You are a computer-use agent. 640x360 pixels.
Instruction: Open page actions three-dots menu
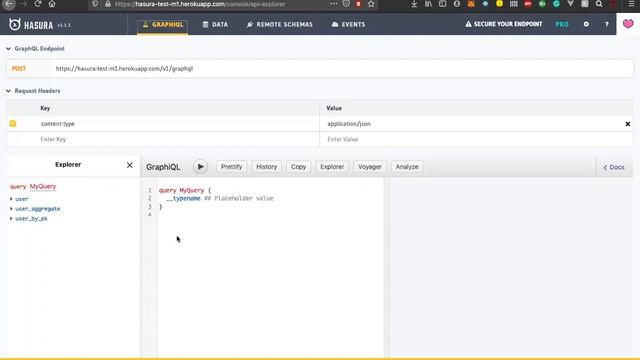pyautogui.click(x=333, y=4)
